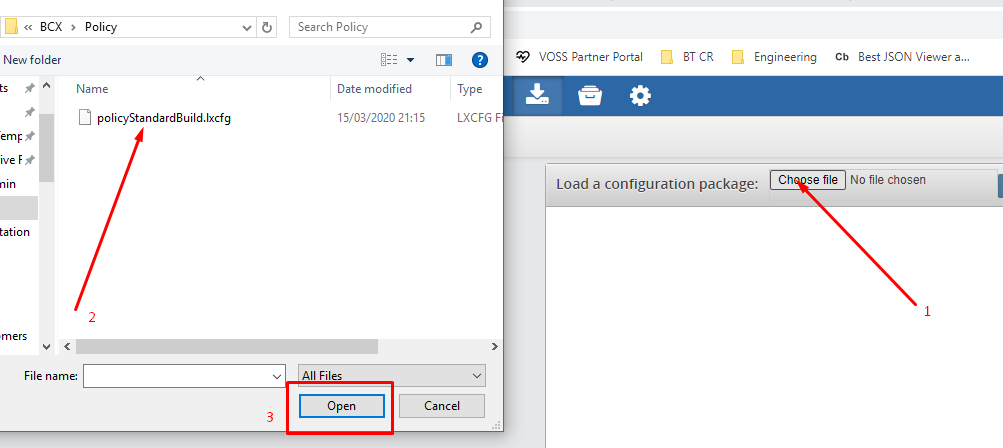The height and width of the screenshot is (448, 1003).
Task: Click the download/import icon in blue toolbar
Action: [x=537, y=95]
